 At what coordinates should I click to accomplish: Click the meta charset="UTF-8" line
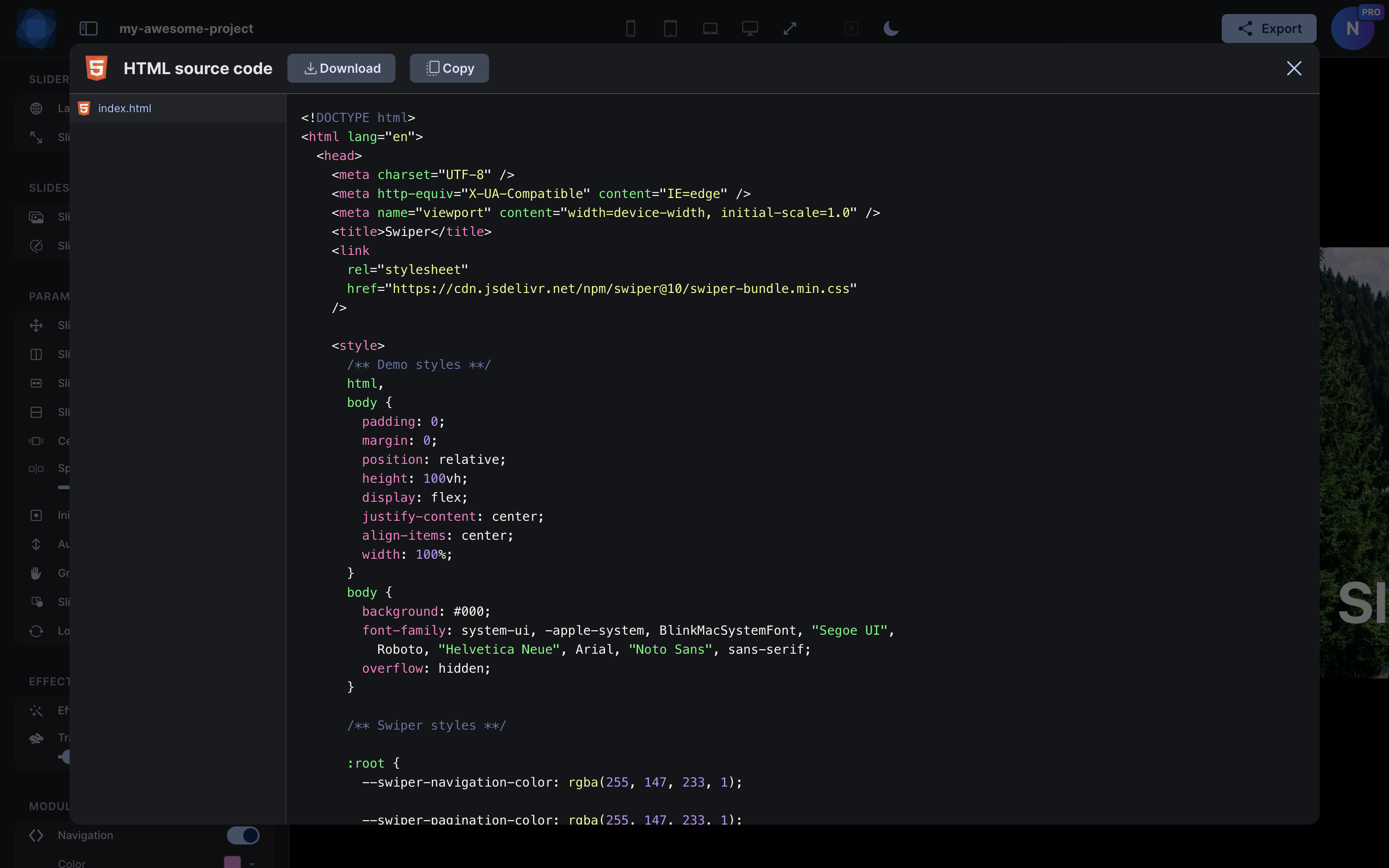pos(422,175)
